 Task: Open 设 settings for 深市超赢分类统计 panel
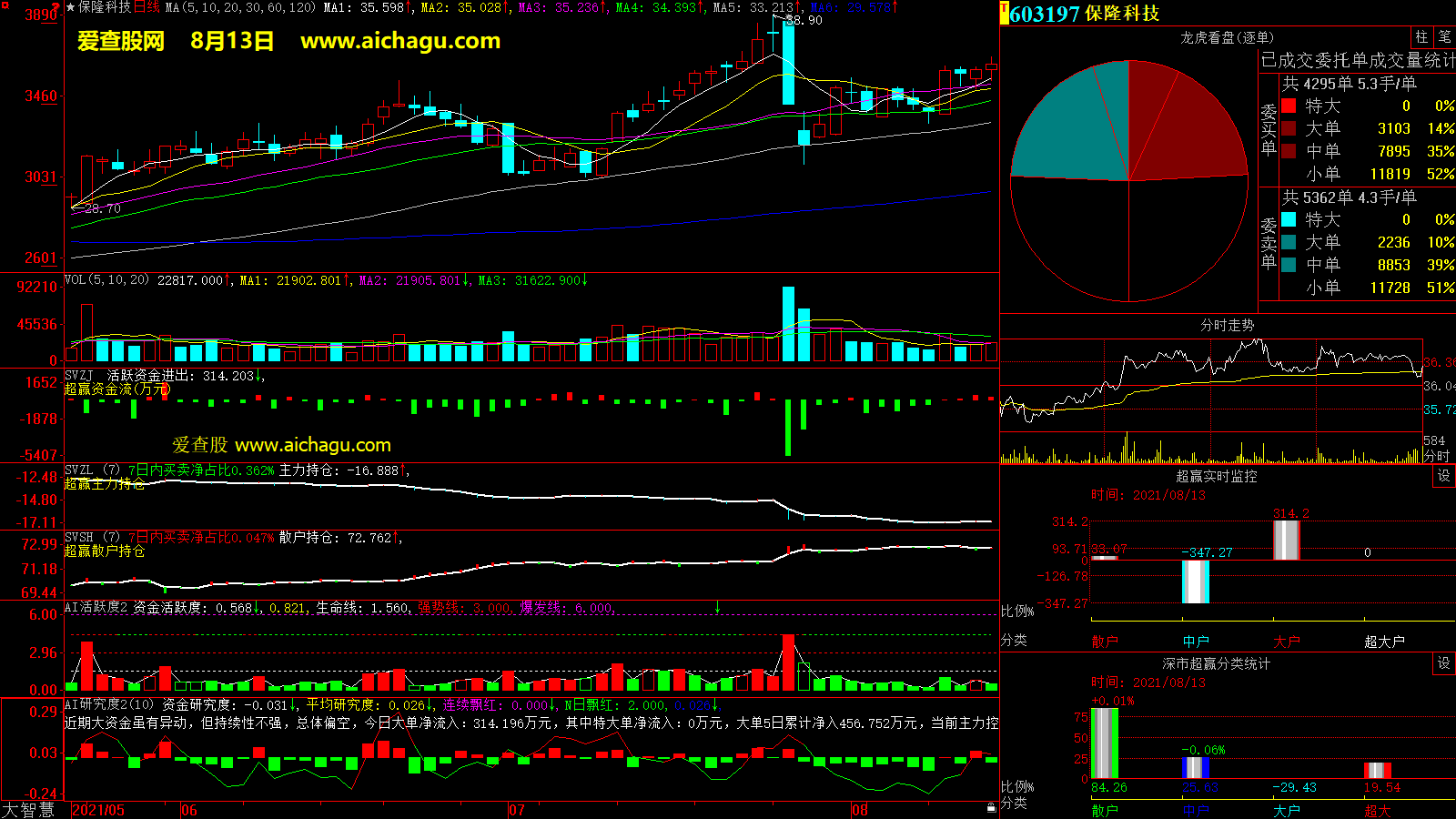1443,663
